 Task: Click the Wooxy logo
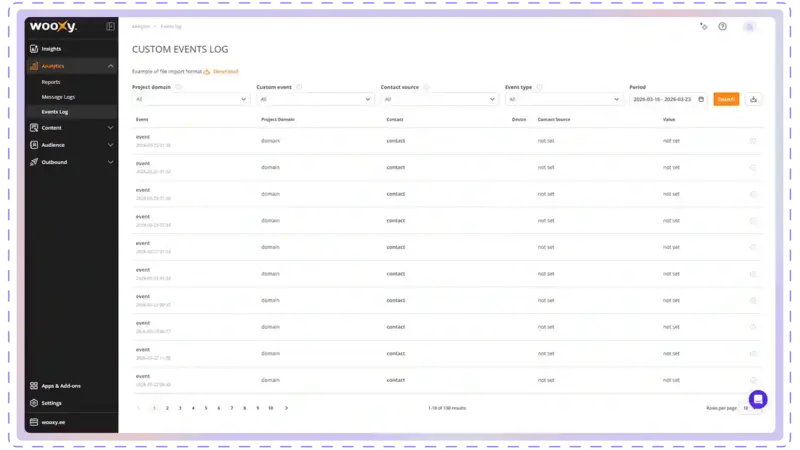tap(53, 26)
